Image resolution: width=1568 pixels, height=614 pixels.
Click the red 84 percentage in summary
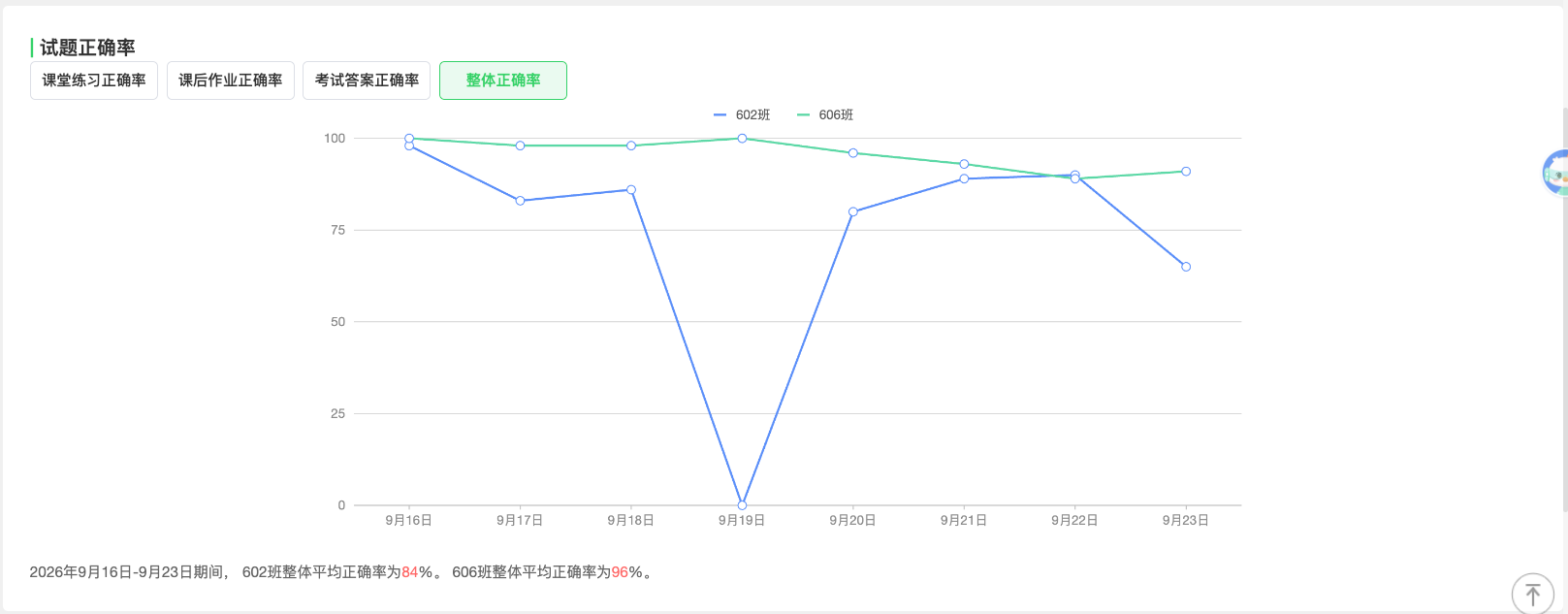410,572
